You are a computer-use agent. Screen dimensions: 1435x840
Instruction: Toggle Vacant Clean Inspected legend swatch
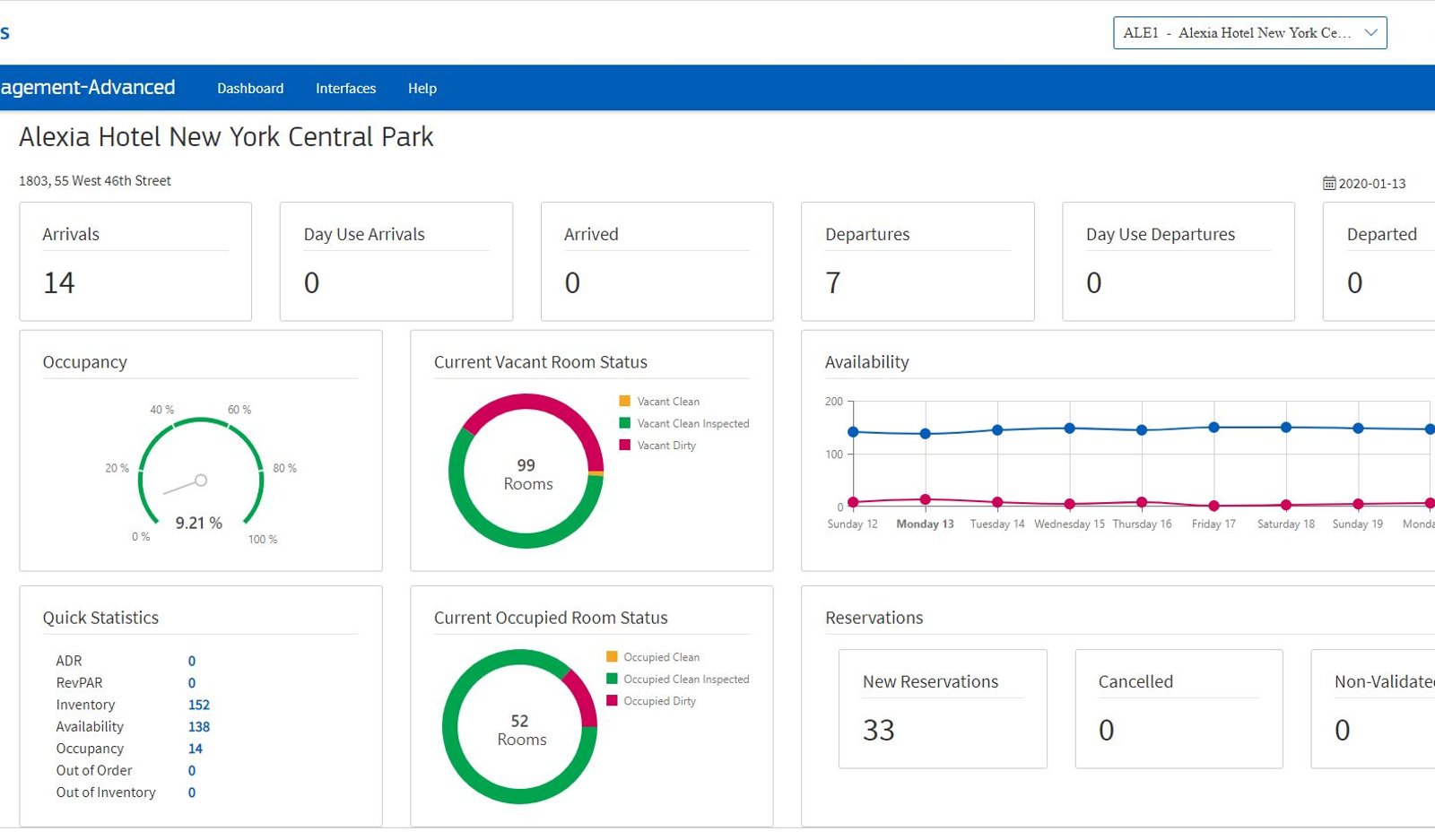click(x=625, y=423)
